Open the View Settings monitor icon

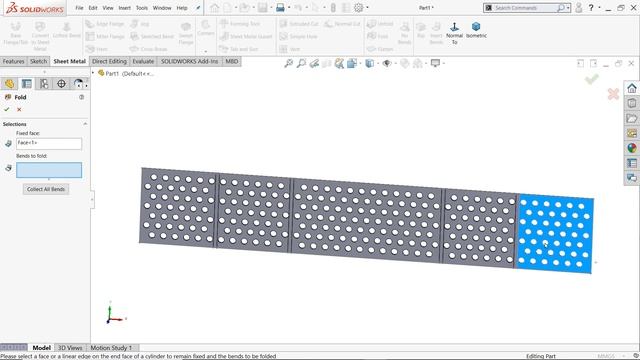click(436, 63)
